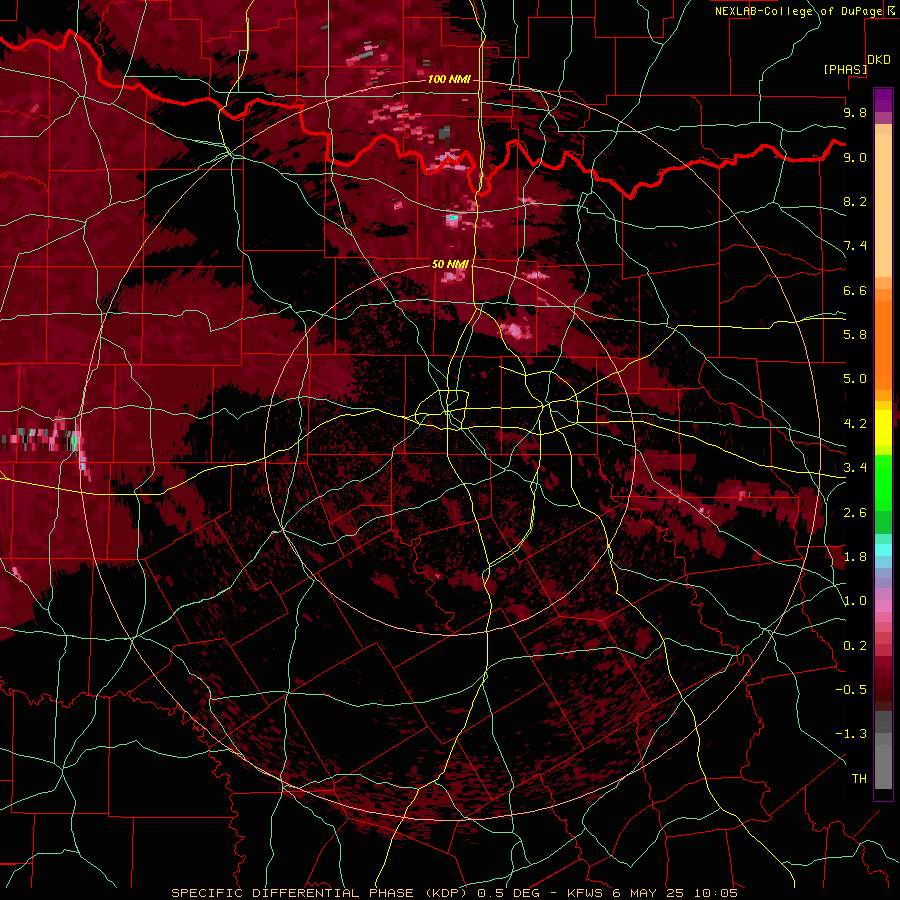Select the 100 NMI range ring label
Image resolution: width=900 pixels, height=900 pixels.
[x=449, y=79]
